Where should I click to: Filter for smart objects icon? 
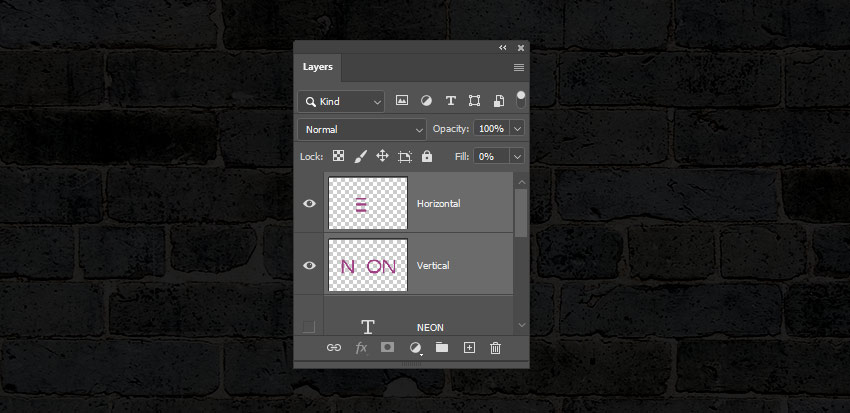click(499, 101)
